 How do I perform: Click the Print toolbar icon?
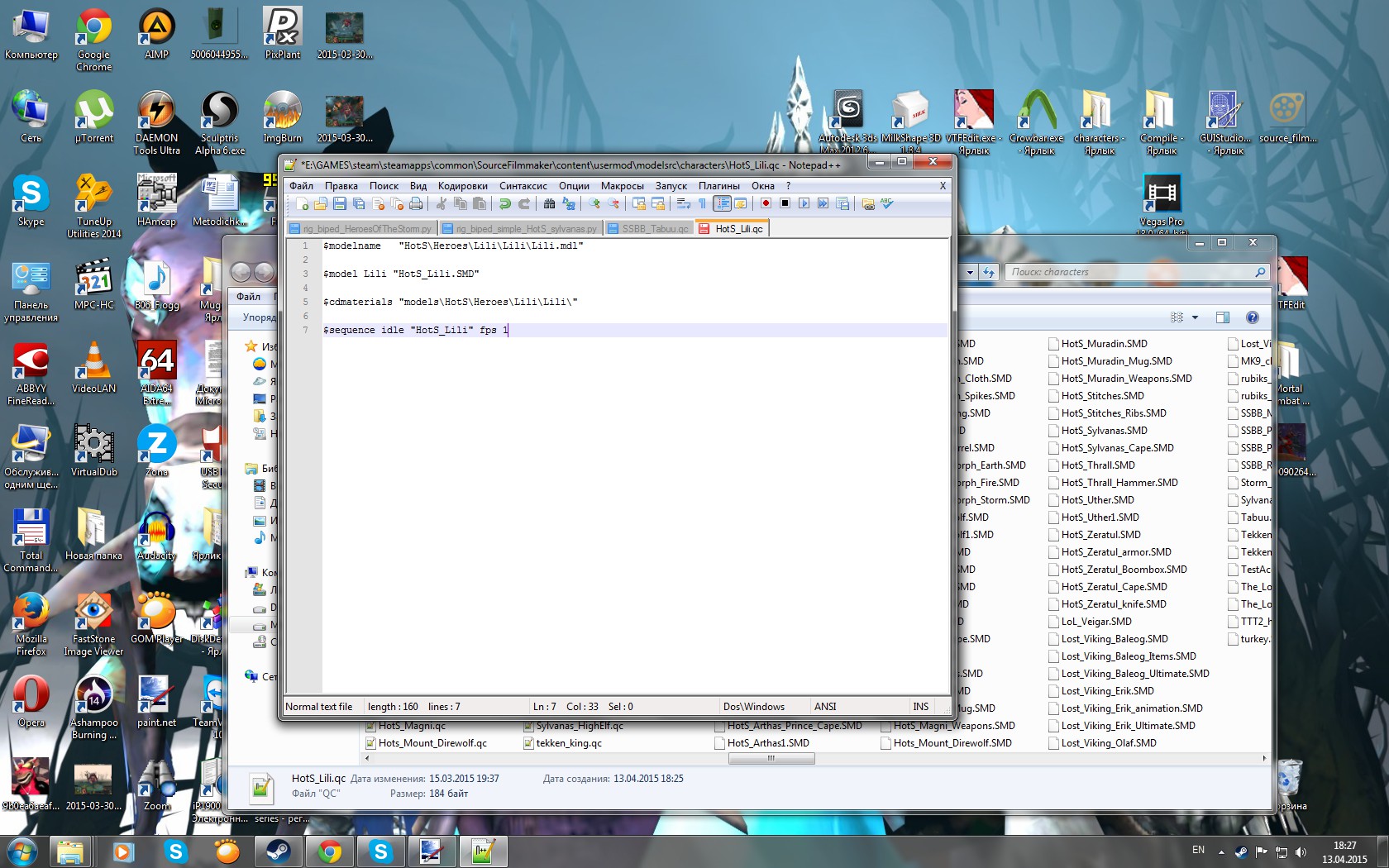point(416,203)
